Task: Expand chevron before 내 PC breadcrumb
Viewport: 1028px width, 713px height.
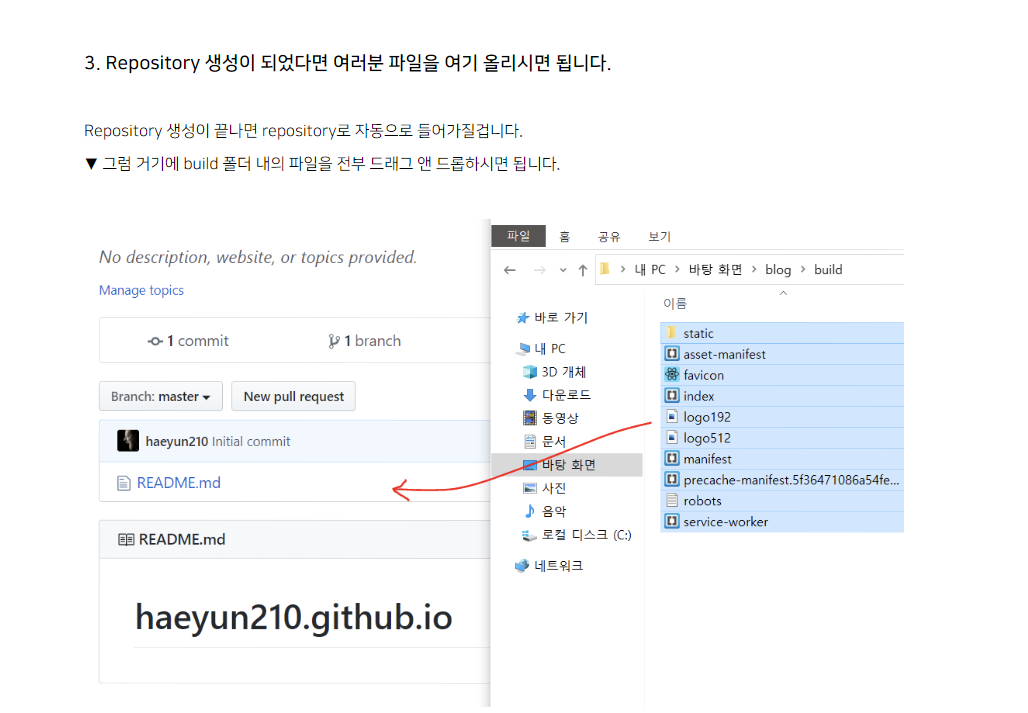Action: [x=622, y=269]
